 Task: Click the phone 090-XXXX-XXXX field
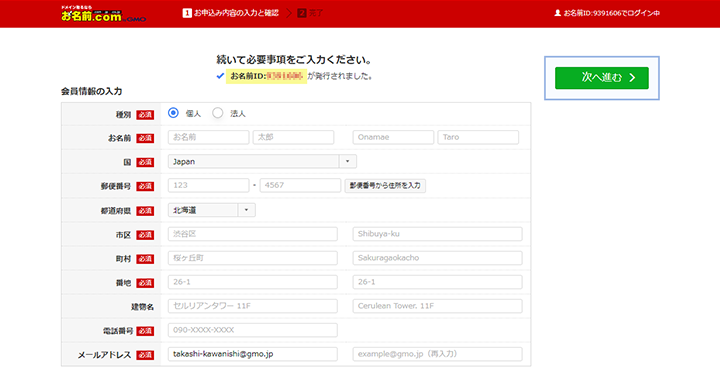(x=253, y=330)
